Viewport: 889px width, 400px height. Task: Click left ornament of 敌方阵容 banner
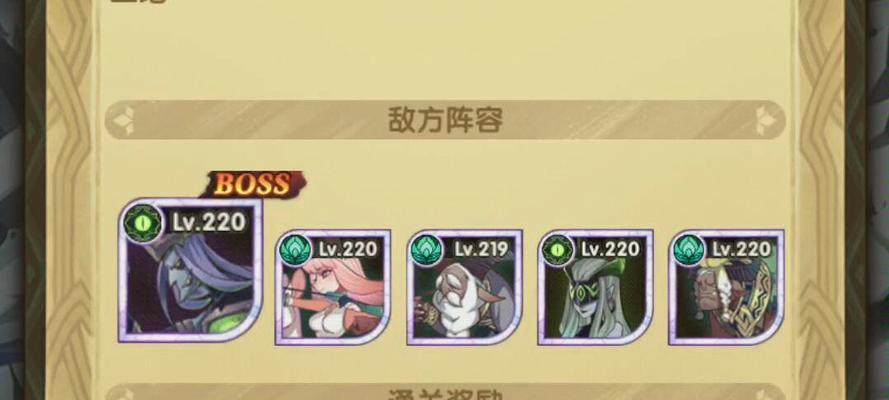pyautogui.click(x=124, y=120)
